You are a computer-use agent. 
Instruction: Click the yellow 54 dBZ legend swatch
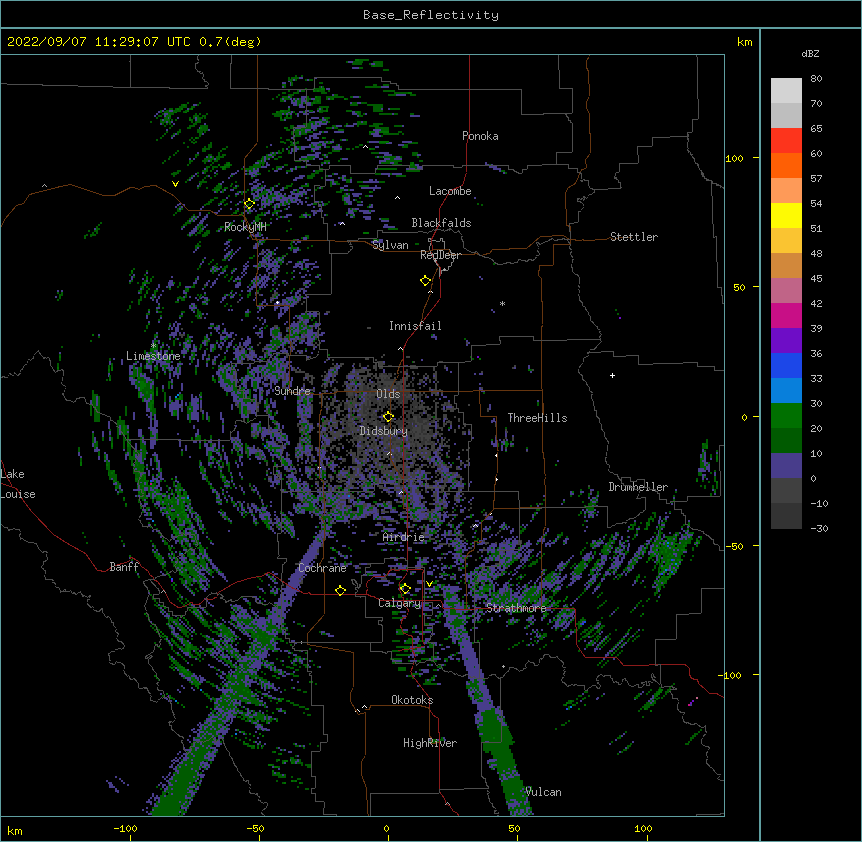tap(786, 215)
